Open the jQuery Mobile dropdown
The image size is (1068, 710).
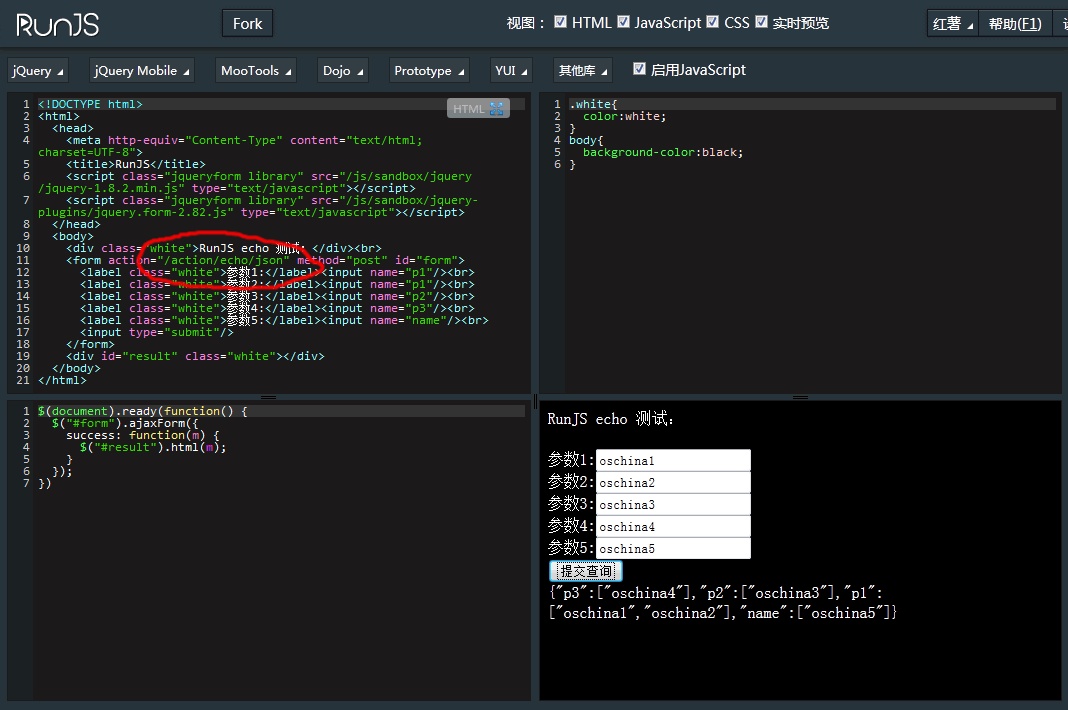pyautogui.click(x=142, y=70)
